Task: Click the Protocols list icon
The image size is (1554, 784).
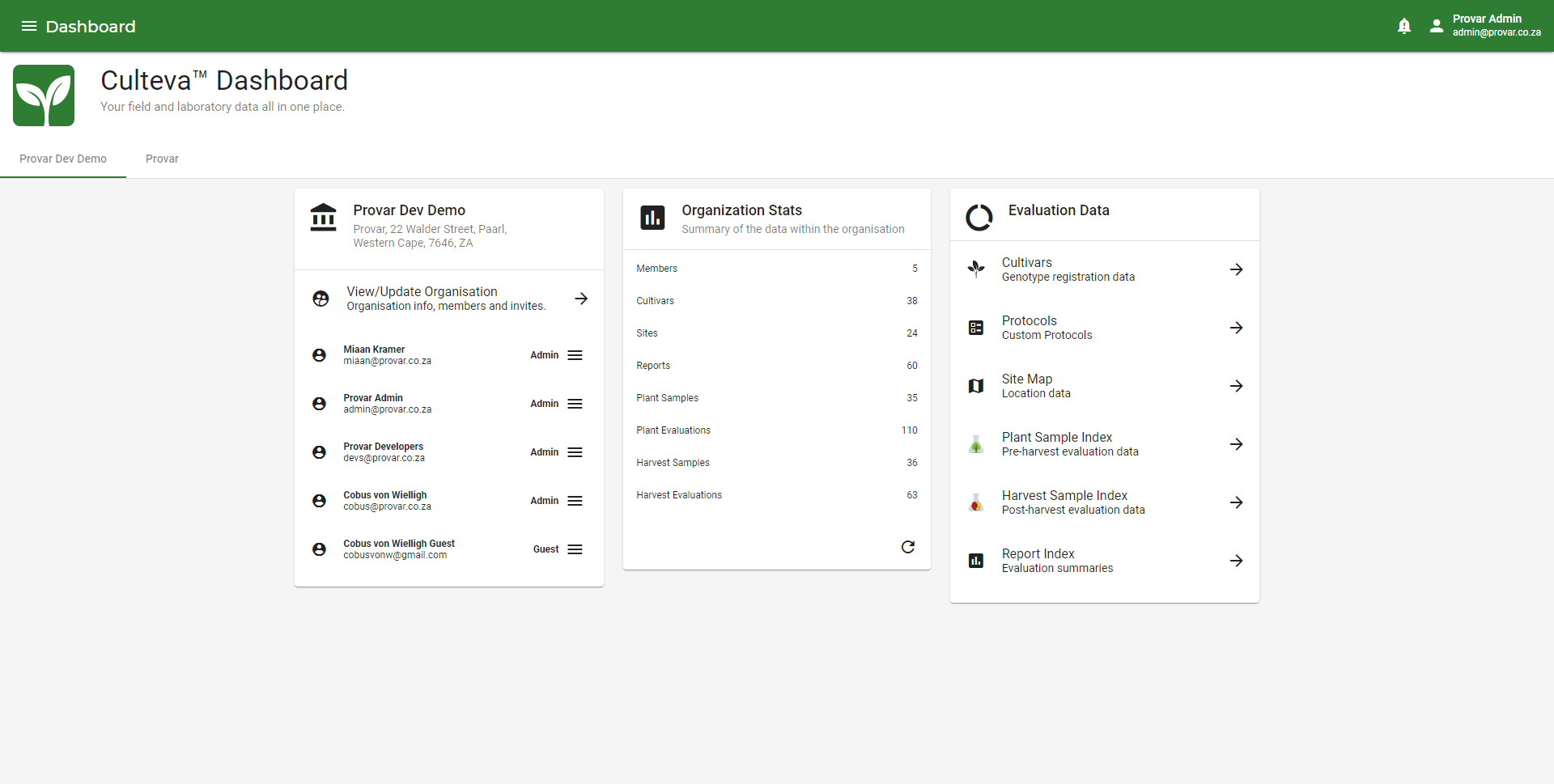Action: [976, 328]
